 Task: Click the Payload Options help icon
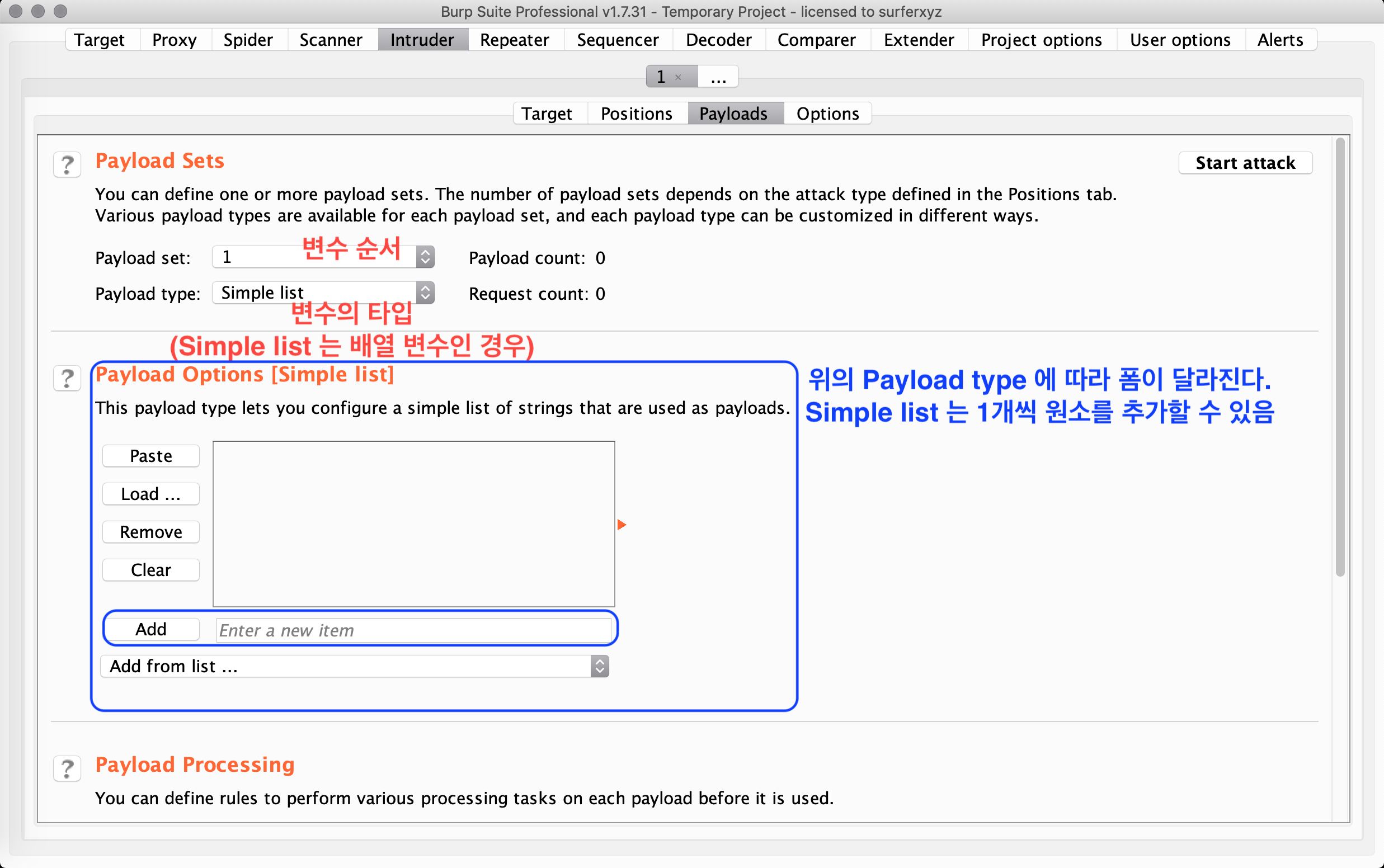tap(67, 378)
